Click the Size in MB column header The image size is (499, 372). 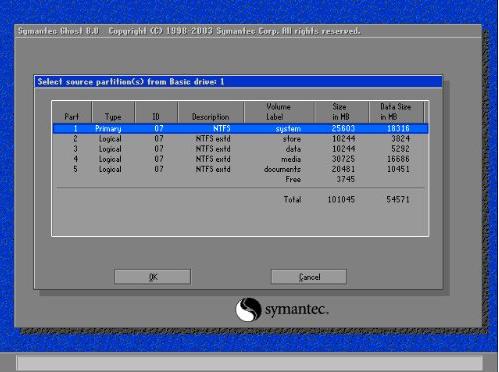341,112
